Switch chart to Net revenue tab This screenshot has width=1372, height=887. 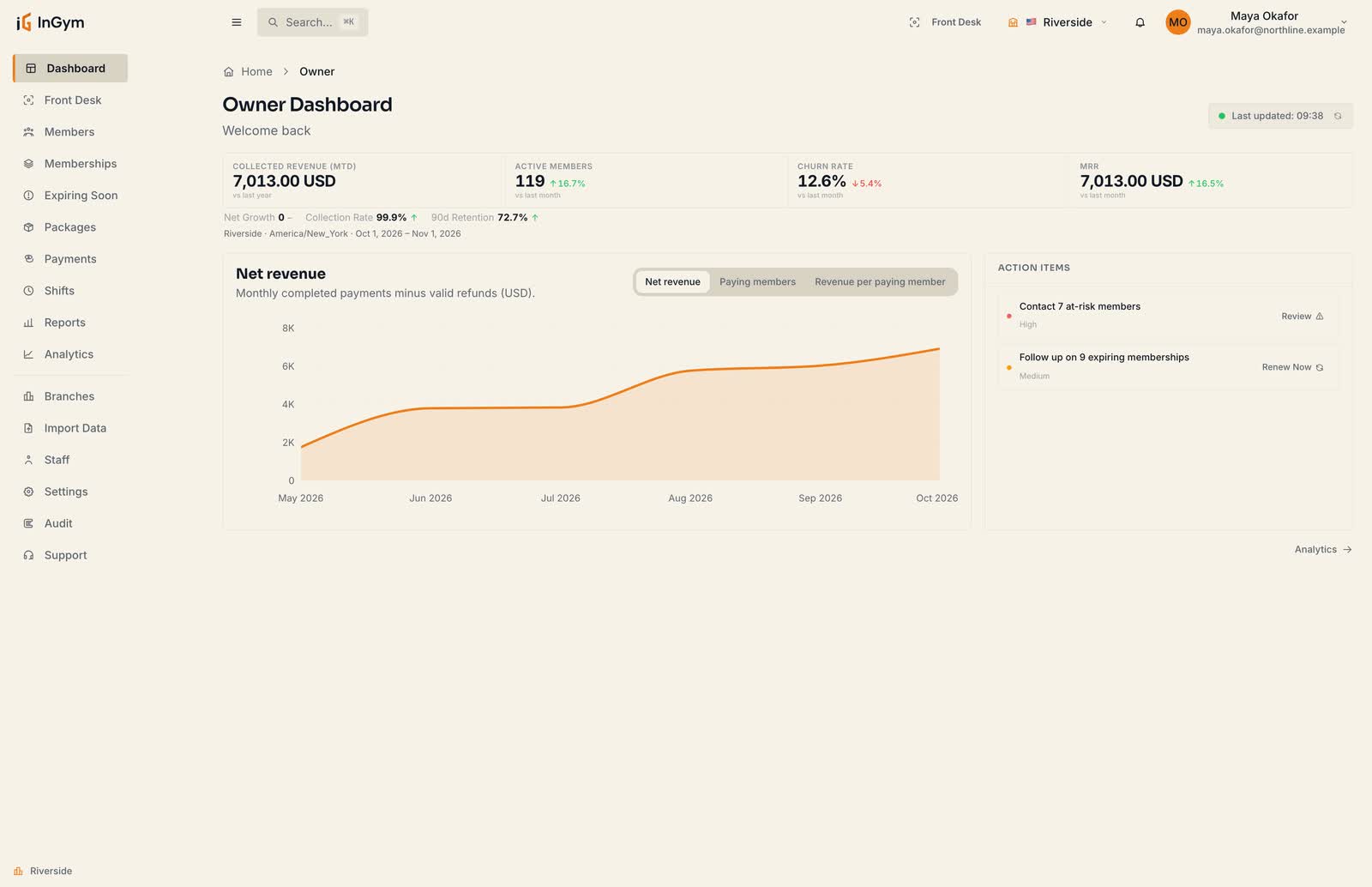pyautogui.click(x=672, y=282)
